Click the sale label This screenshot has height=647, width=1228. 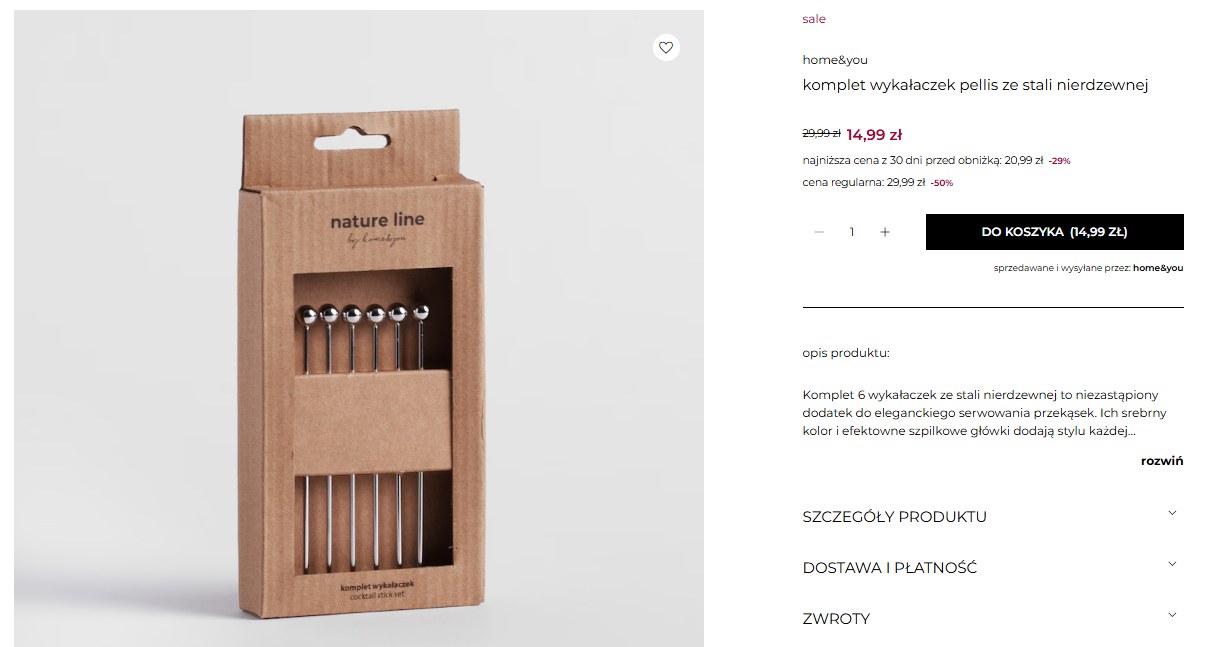tap(814, 19)
